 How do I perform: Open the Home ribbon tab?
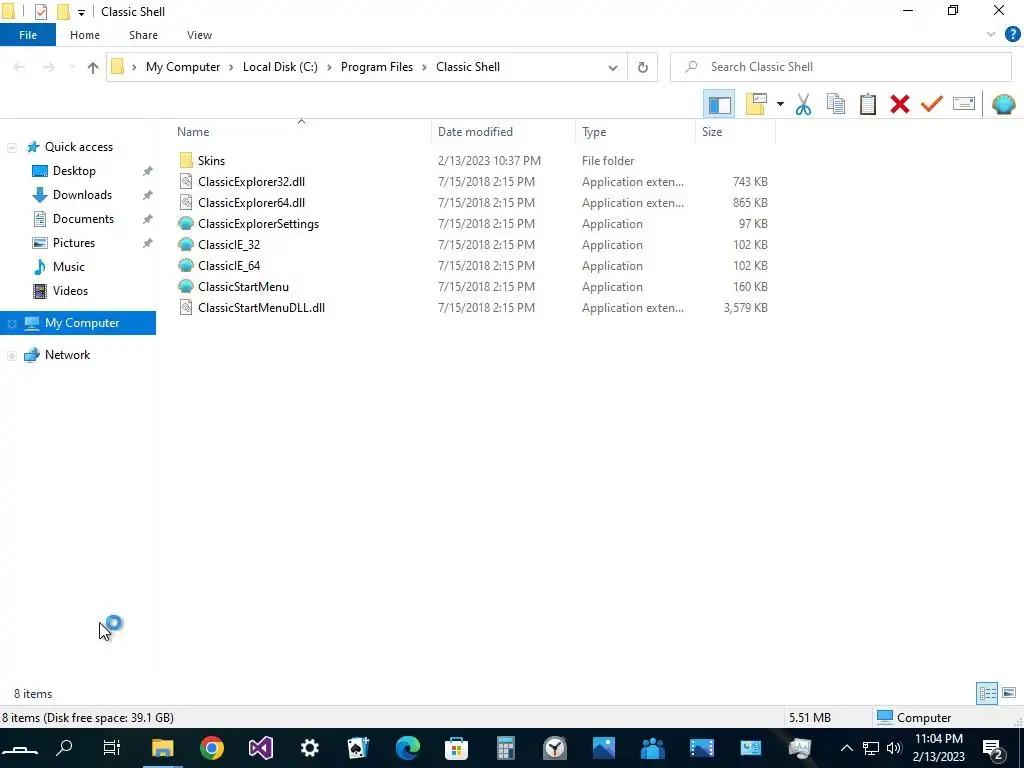pos(85,35)
